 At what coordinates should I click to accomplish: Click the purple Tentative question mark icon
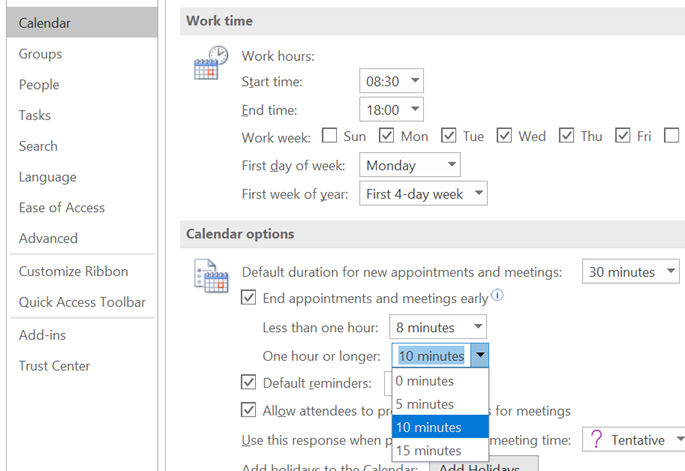(x=596, y=439)
